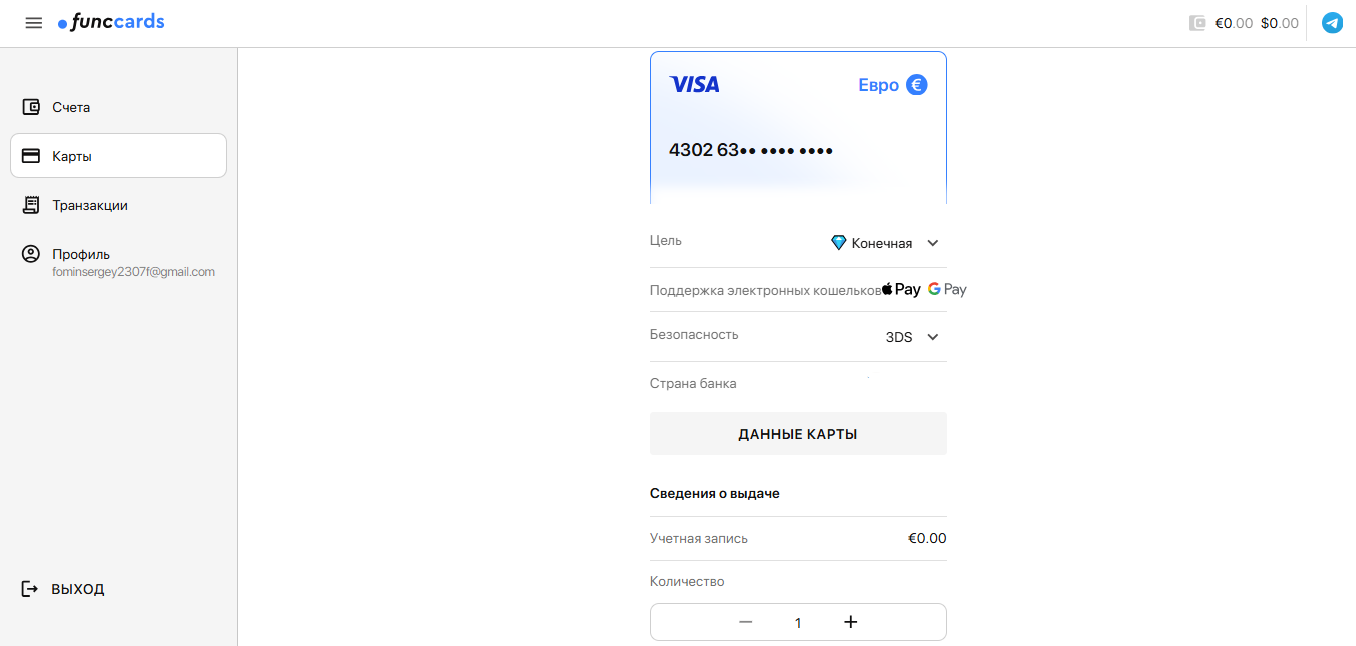The image size is (1356, 646).
Task: Click the VISA logo on the card
Action: click(x=695, y=84)
